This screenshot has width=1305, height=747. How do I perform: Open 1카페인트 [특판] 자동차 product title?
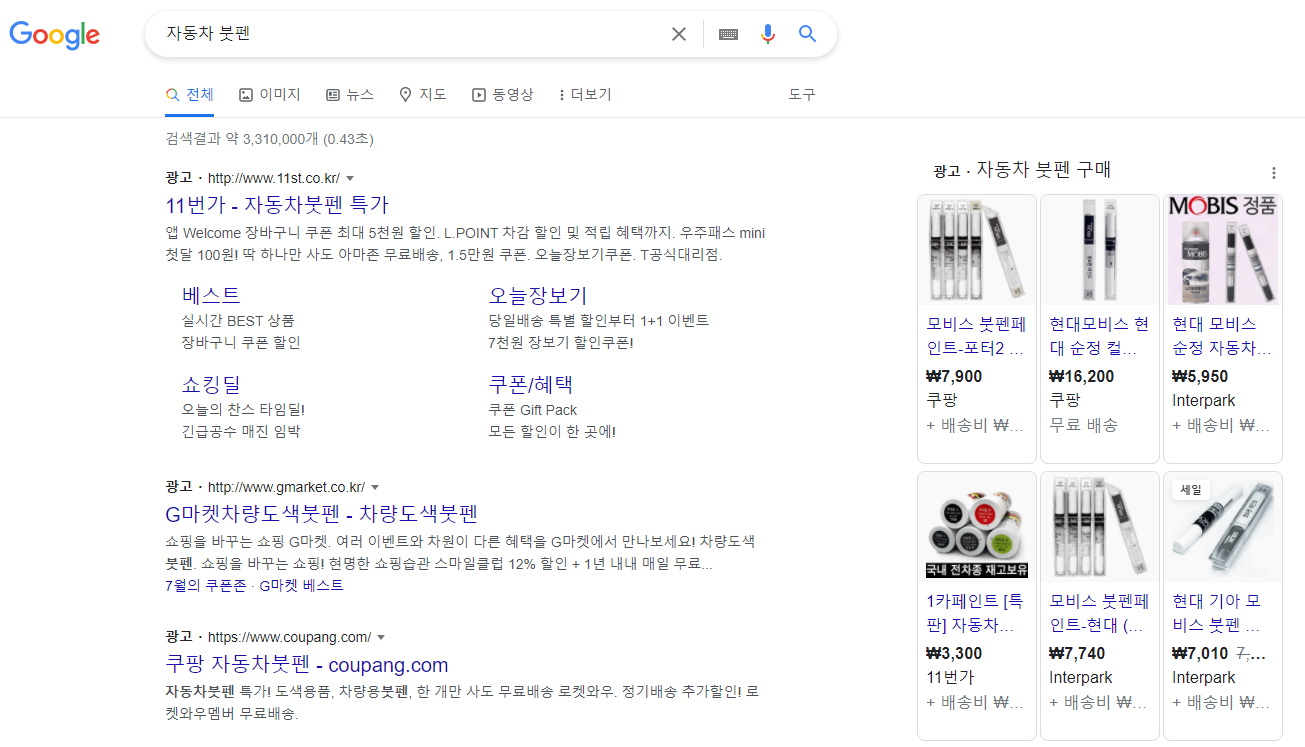click(x=977, y=614)
